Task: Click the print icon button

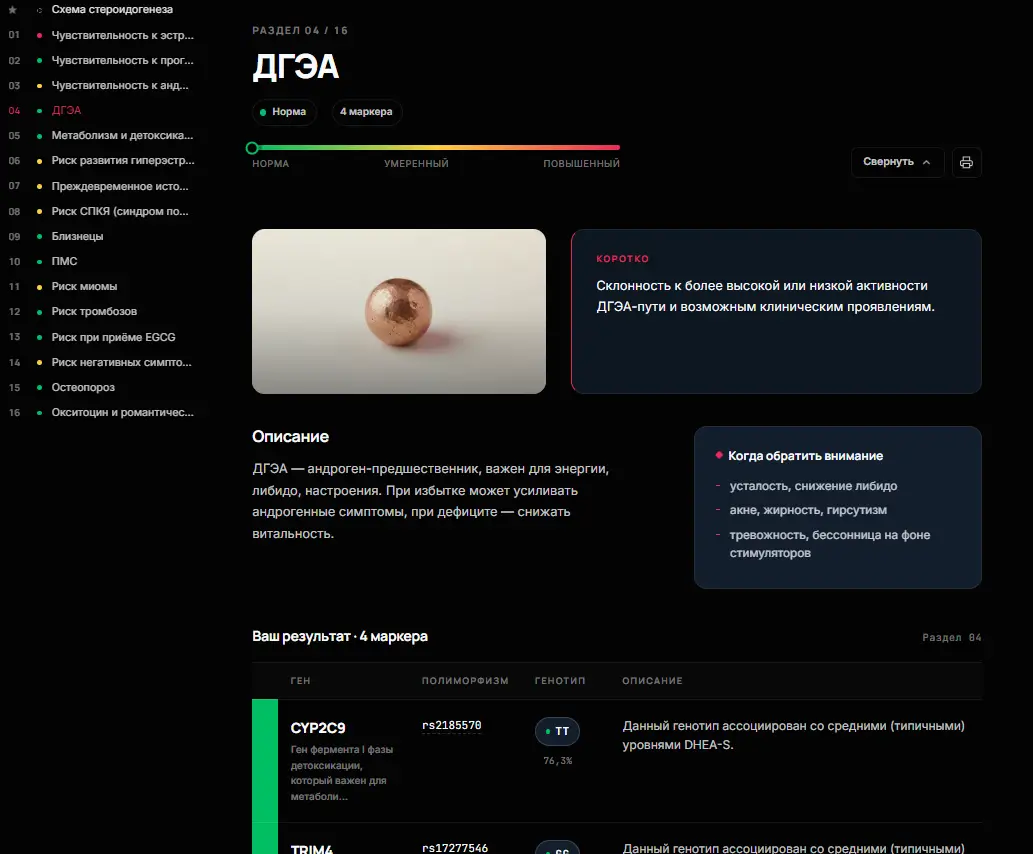Action: [x=966, y=162]
